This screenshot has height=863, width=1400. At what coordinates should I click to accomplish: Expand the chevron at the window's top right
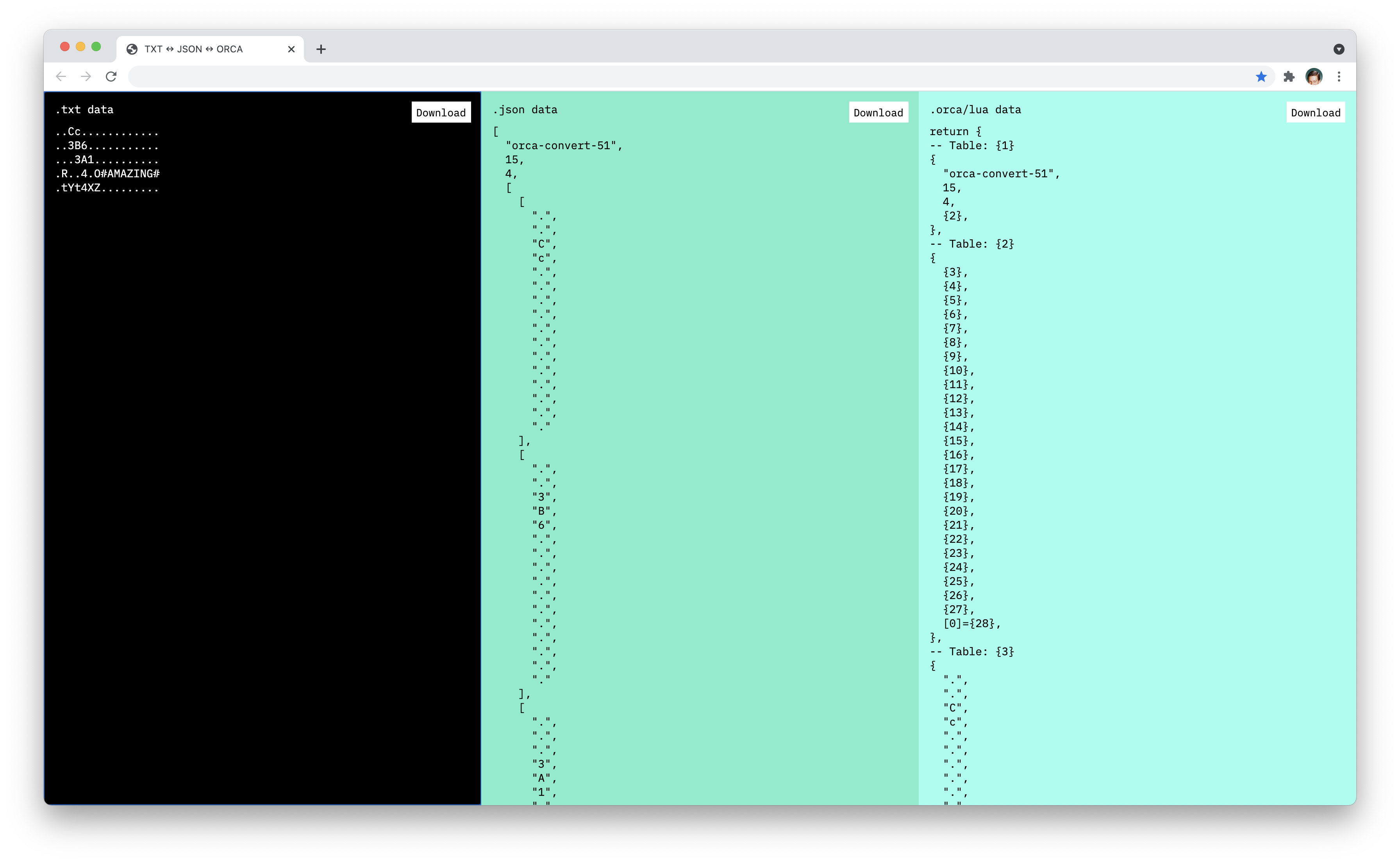click(1339, 50)
